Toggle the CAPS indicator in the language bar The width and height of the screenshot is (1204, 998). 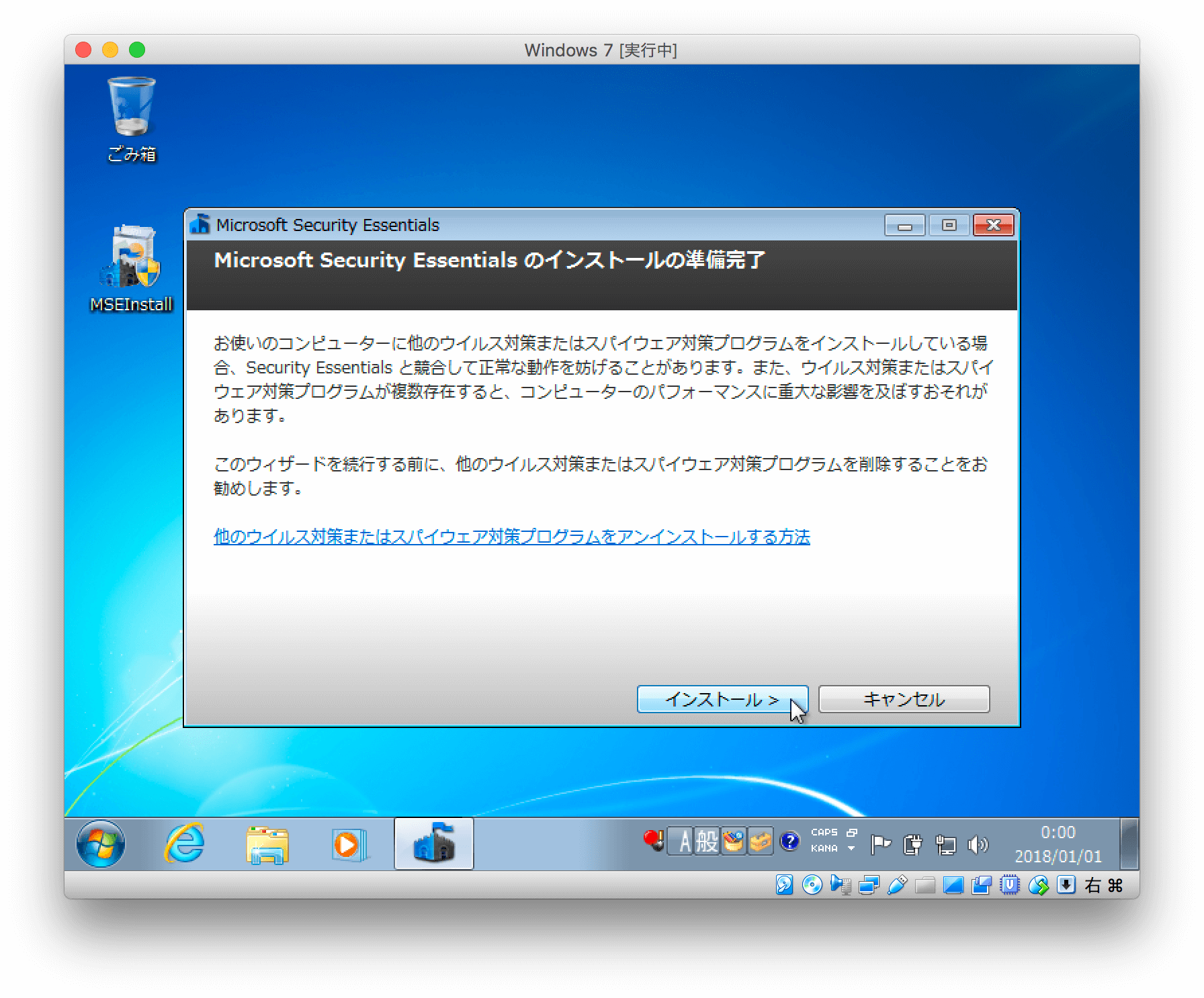coord(825,832)
